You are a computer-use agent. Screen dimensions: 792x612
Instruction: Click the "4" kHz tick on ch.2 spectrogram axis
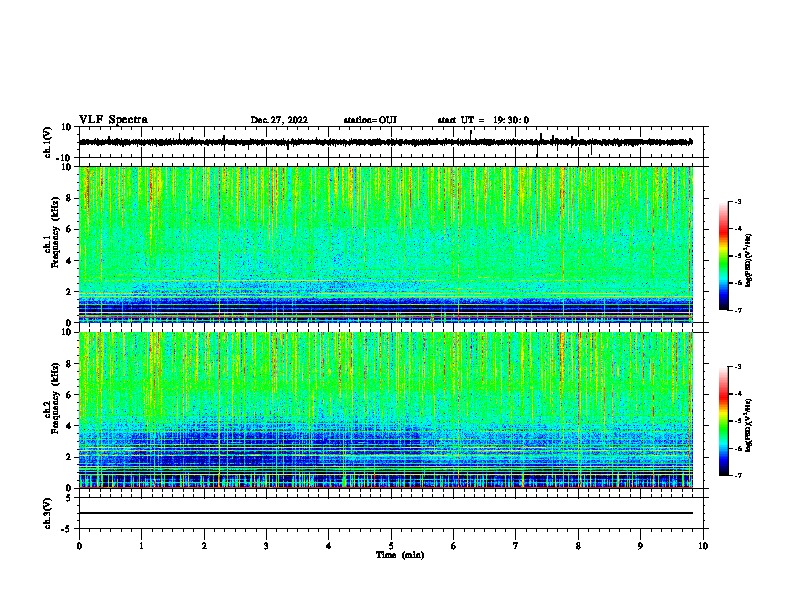pyautogui.click(x=69, y=426)
